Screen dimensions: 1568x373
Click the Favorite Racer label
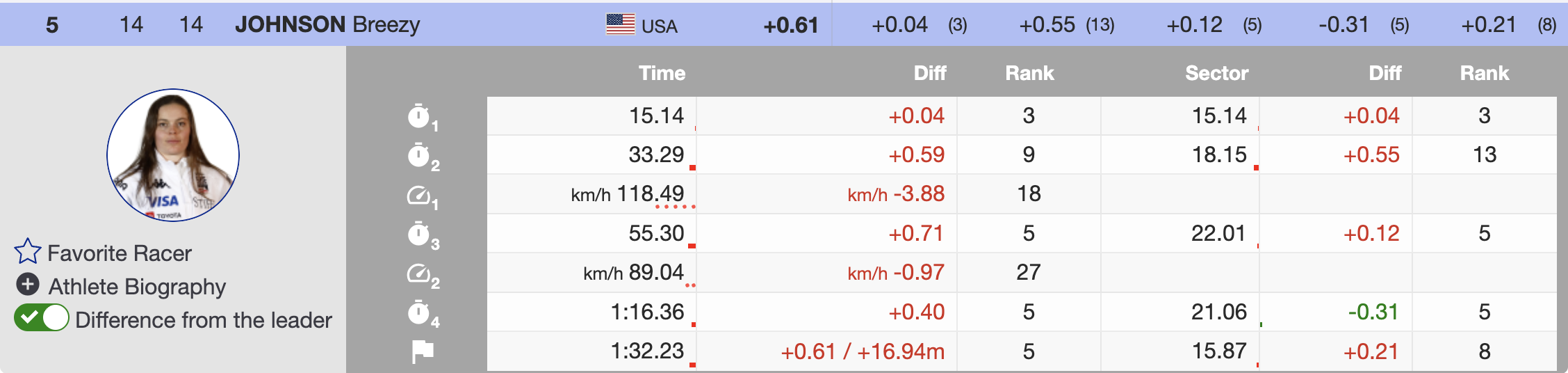(x=119, y=253)
